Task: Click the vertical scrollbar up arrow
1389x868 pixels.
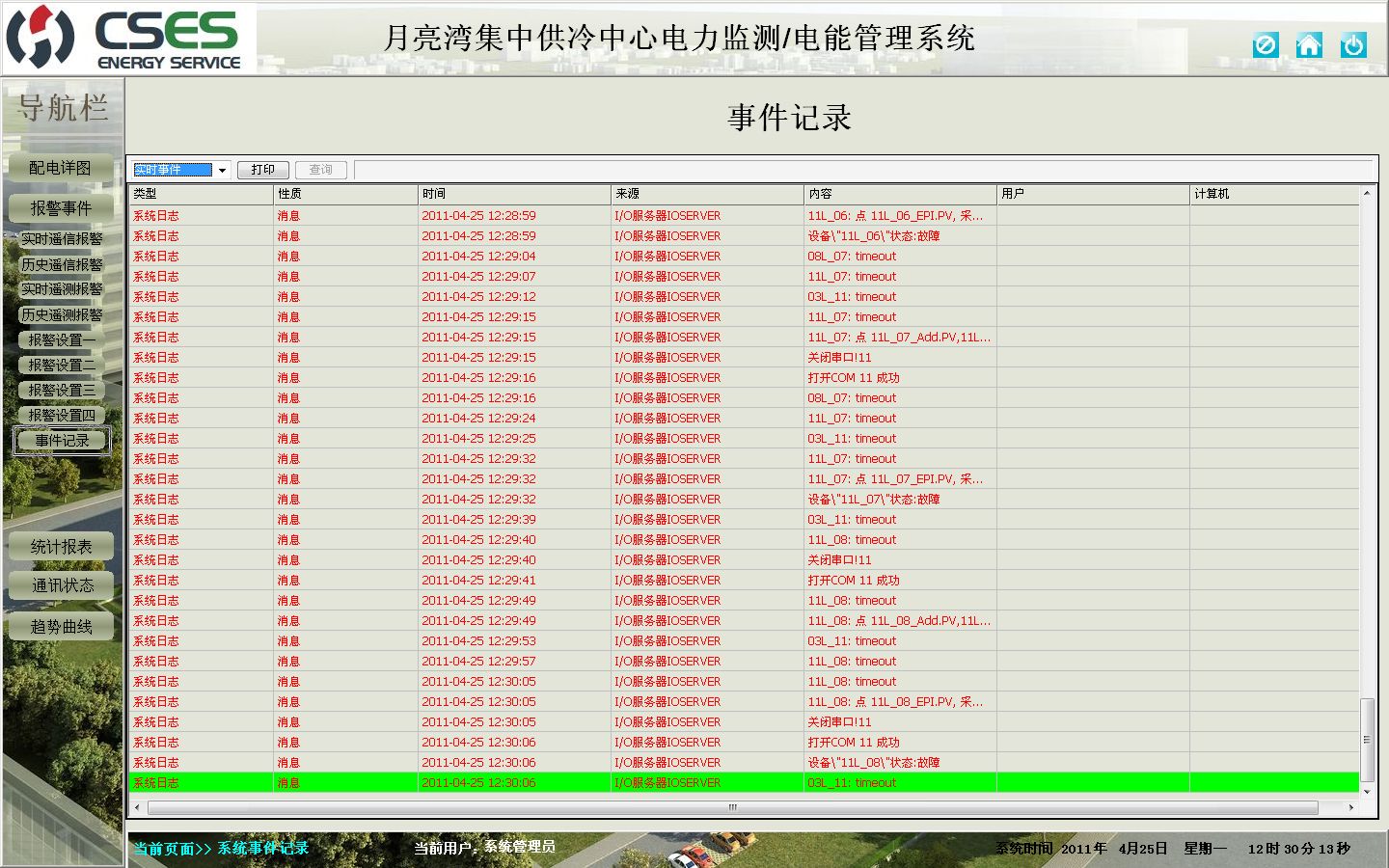Action: [1367, 194]
